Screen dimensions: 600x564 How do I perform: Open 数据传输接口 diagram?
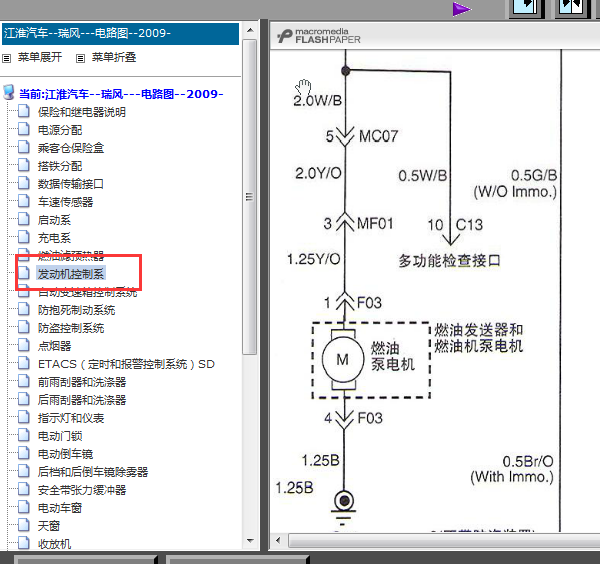(x=70, y=184)
